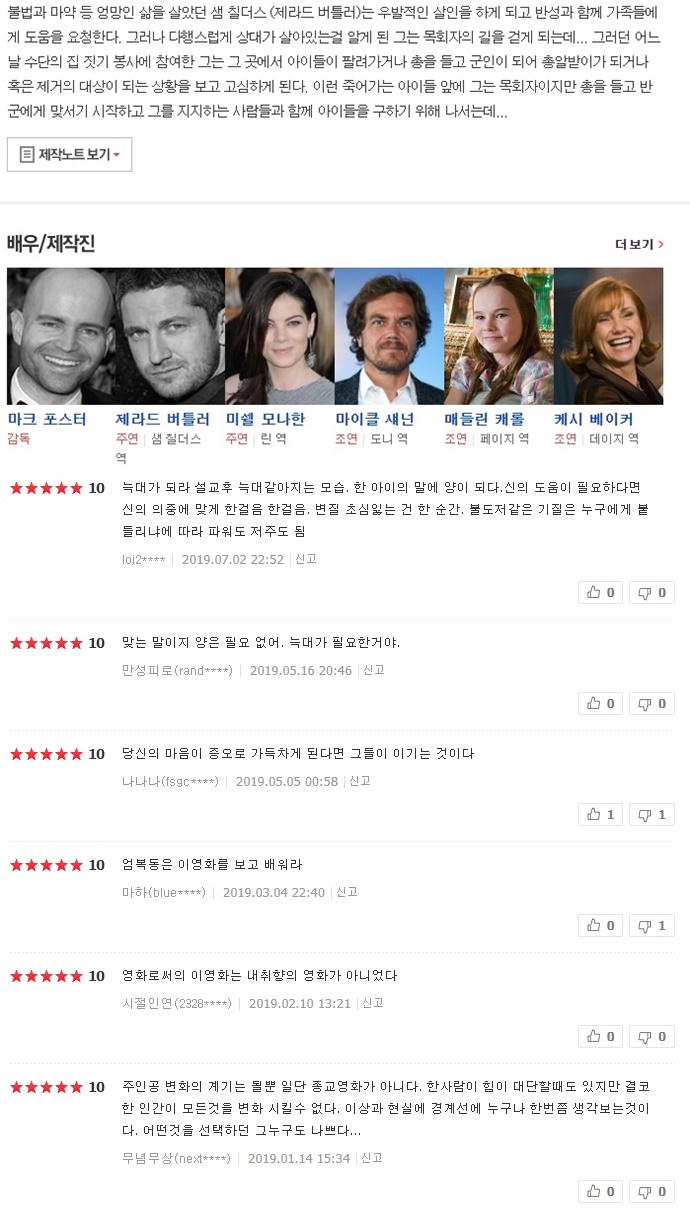
Task: Open 캐시 베이커 name link
Action: pyautogui.click(x=593, y=419)
